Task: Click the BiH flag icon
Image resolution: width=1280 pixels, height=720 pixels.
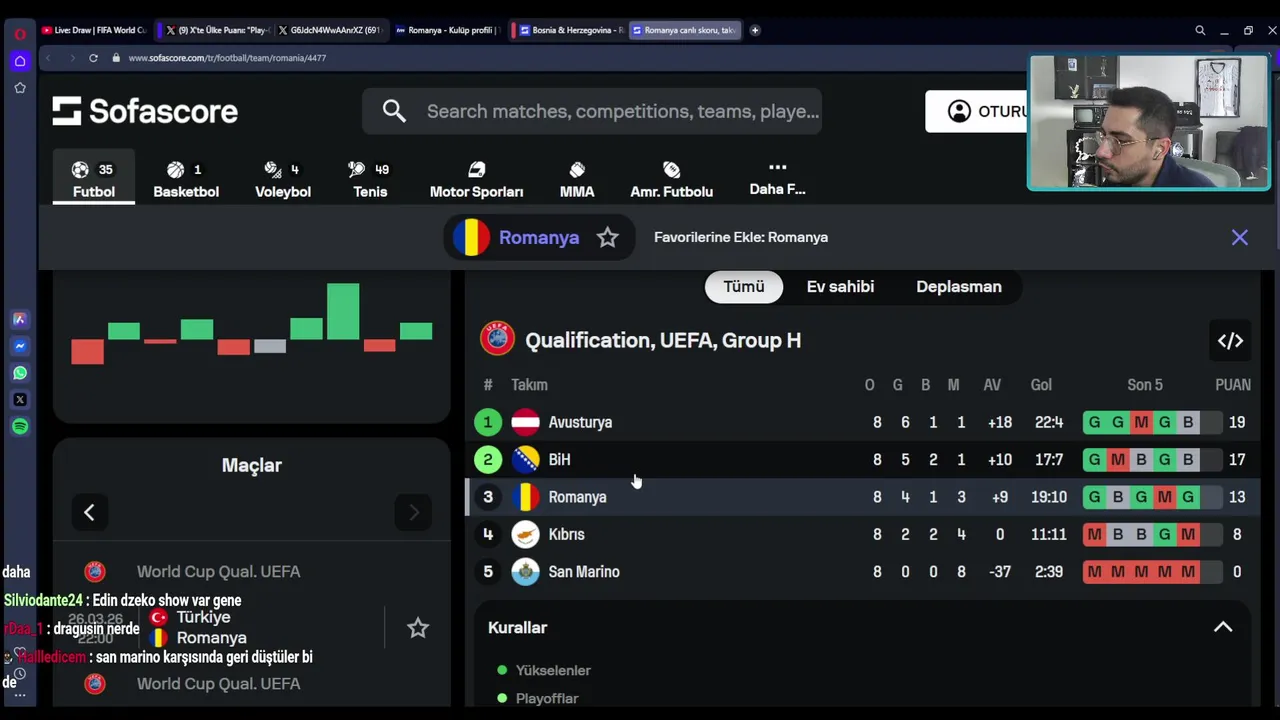Action: (x=525, y=460)
